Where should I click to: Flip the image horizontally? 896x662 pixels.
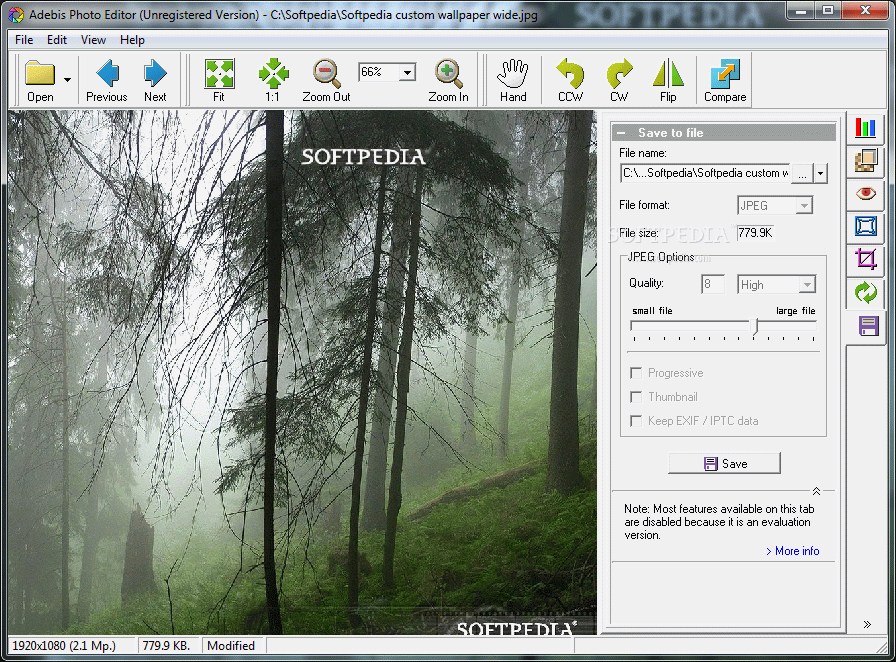tap(668, 81)
